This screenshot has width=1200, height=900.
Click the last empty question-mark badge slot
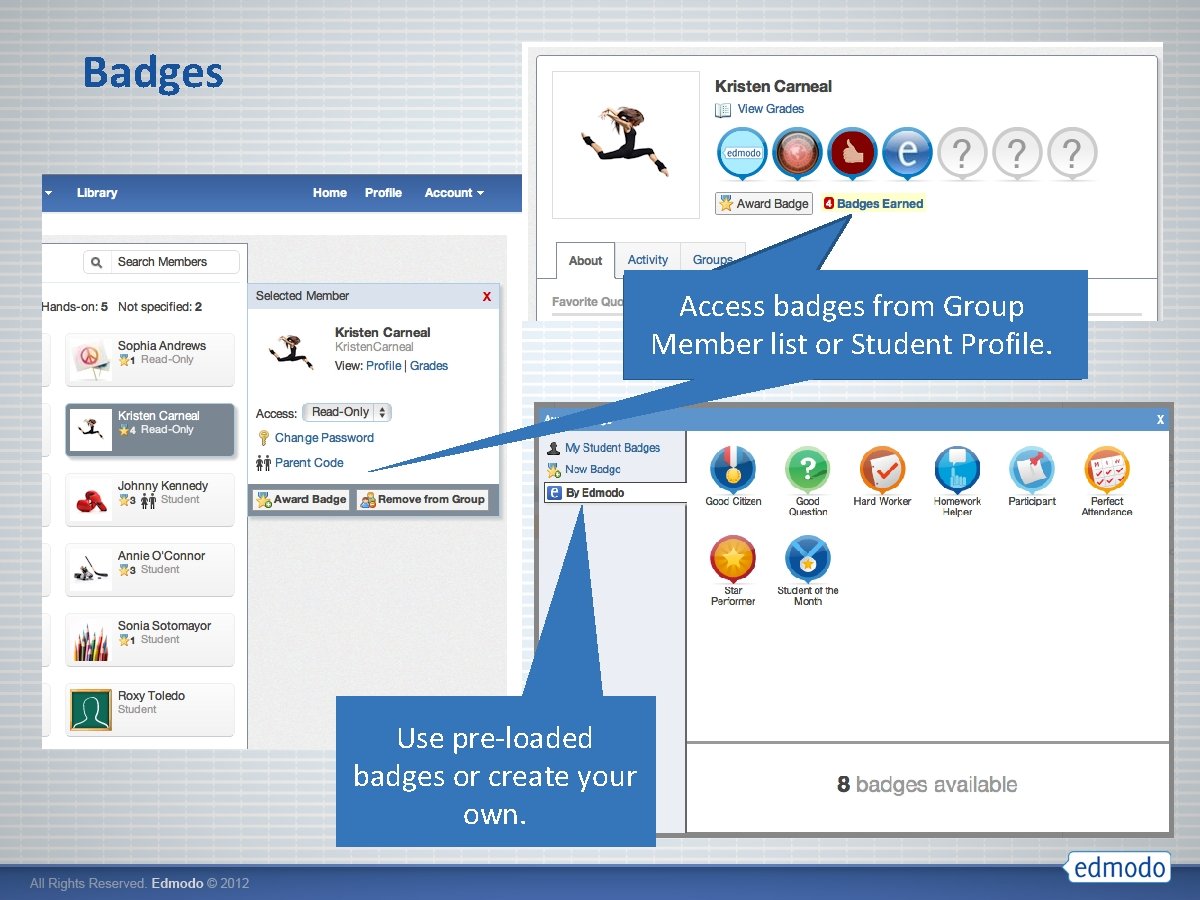(x=1071, y=154)
